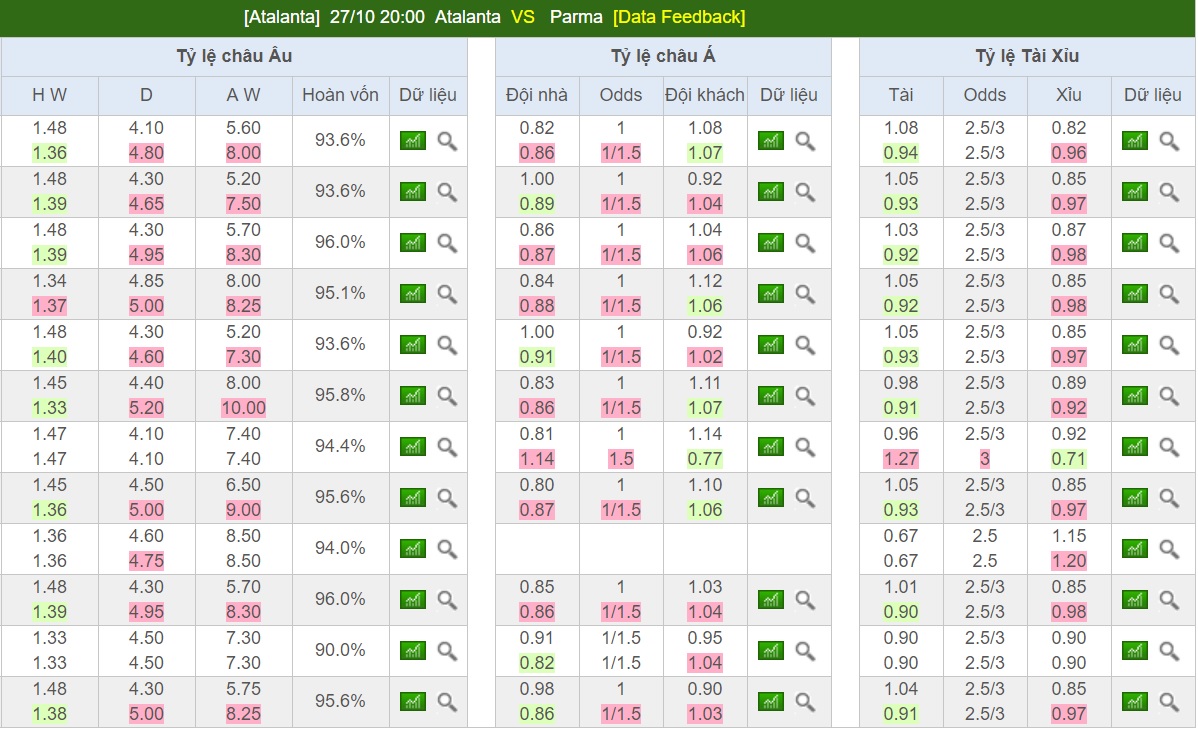The image size is (1198, 729).
Task: Click magnifier in Asian row with 0.84 and 1.12
Action: pyautogui.click(x=805, y=293)
